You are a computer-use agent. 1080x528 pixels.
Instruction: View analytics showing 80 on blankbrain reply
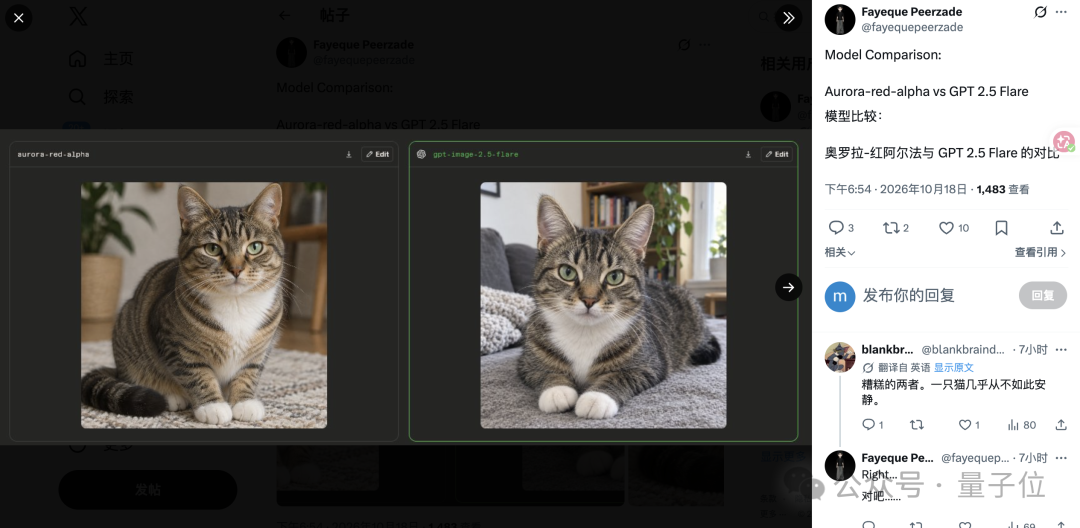point(1021,425)
